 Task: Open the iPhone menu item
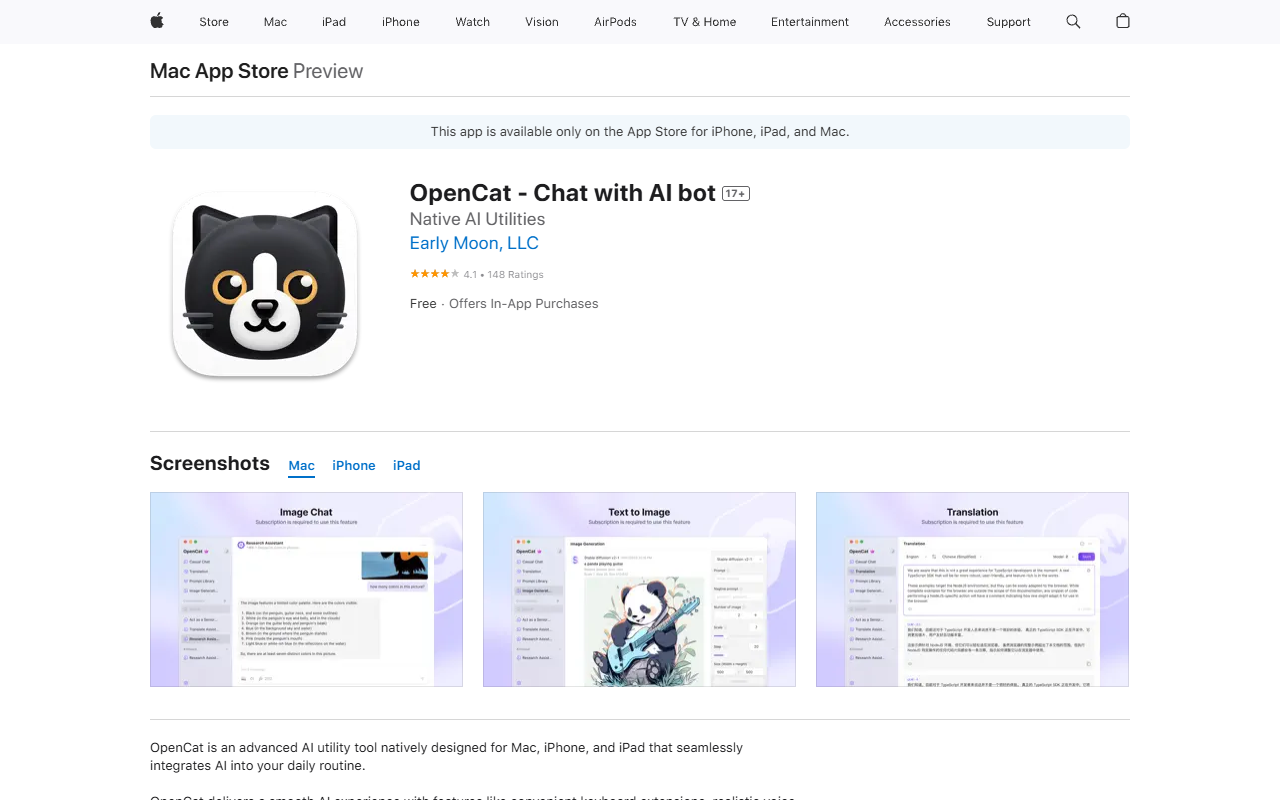[x=401, y=22]
